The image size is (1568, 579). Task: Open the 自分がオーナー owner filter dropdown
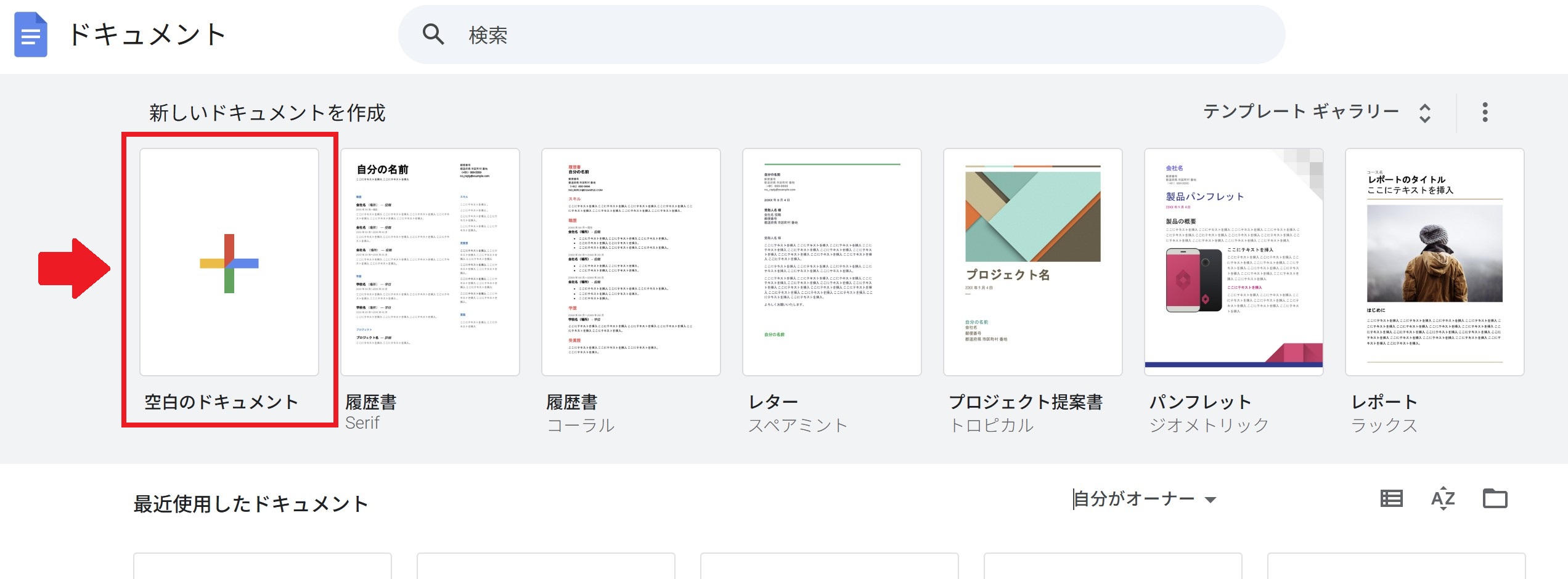[x=1144, y=499]
